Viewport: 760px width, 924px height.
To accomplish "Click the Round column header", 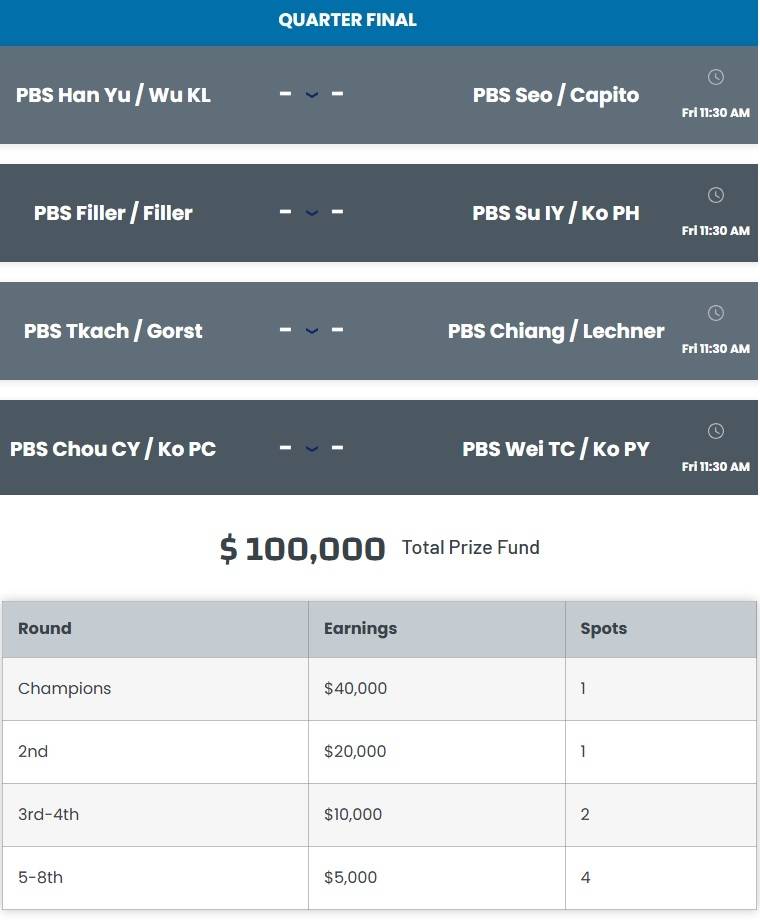I will tap(45, 629).
